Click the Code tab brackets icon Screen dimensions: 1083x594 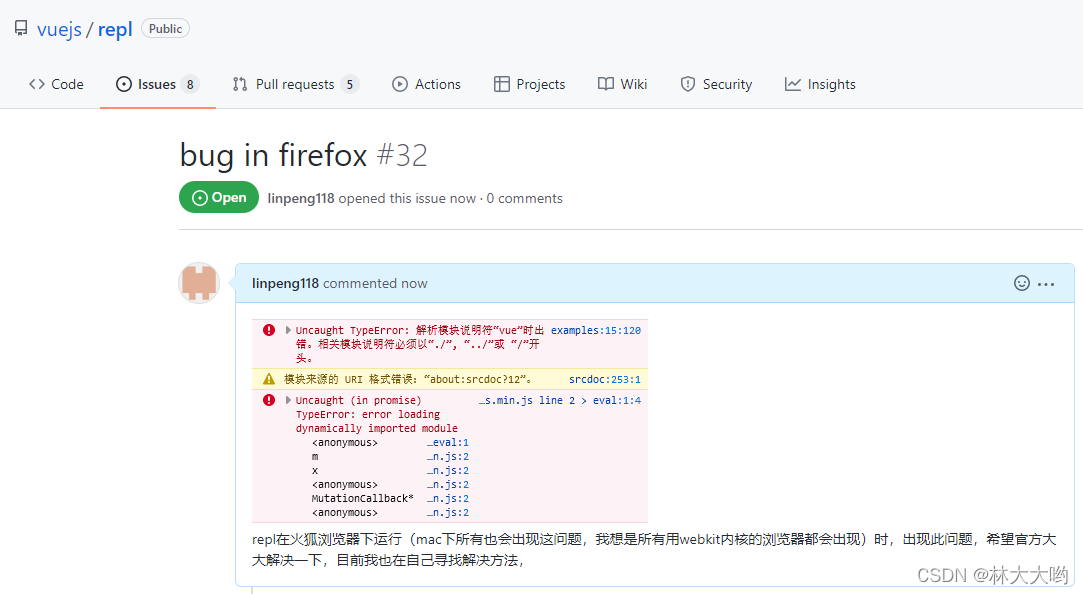pyautogui.click(x=37, y=84)
